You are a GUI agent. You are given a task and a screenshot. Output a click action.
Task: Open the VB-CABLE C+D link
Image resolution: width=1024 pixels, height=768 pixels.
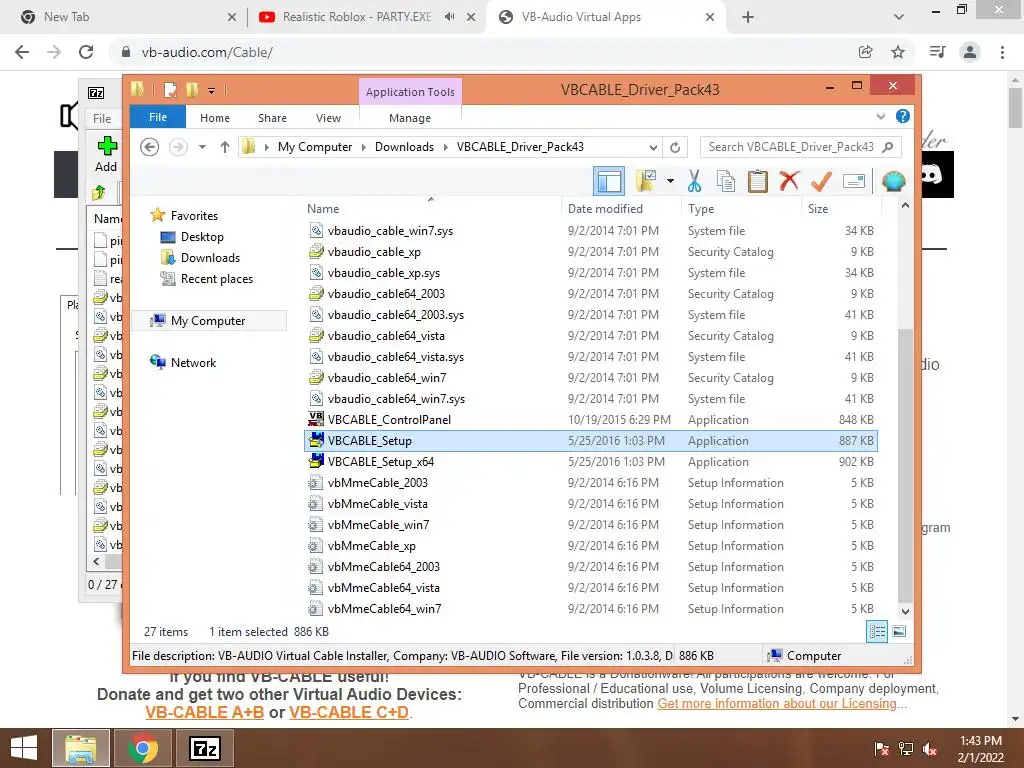point(349,712)
